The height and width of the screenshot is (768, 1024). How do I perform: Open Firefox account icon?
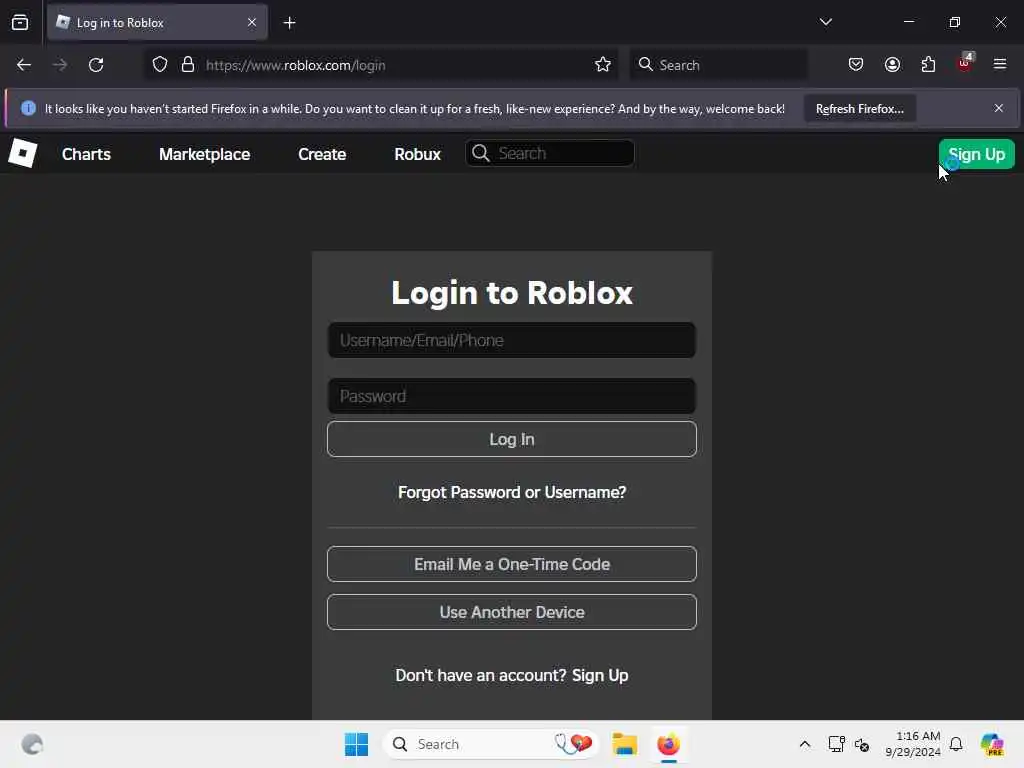tap(892, 65)
